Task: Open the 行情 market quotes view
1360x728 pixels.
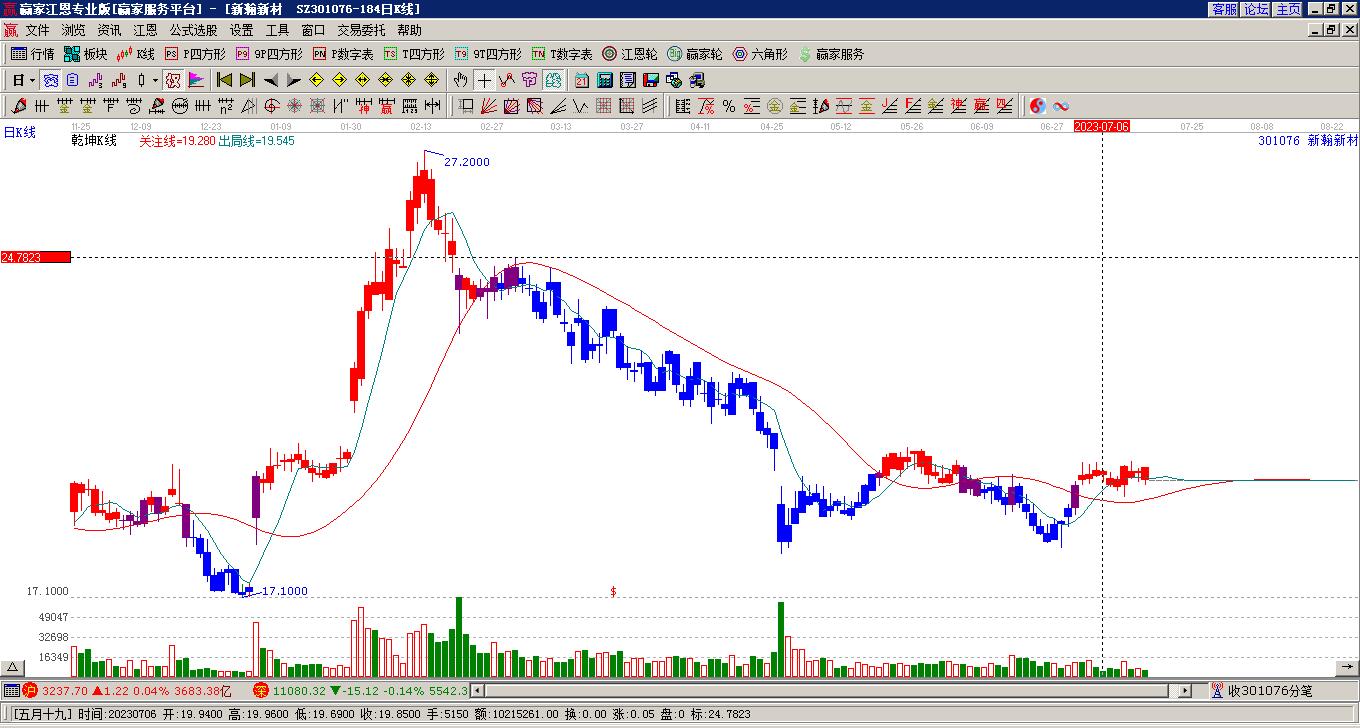Action: point(32,54)
